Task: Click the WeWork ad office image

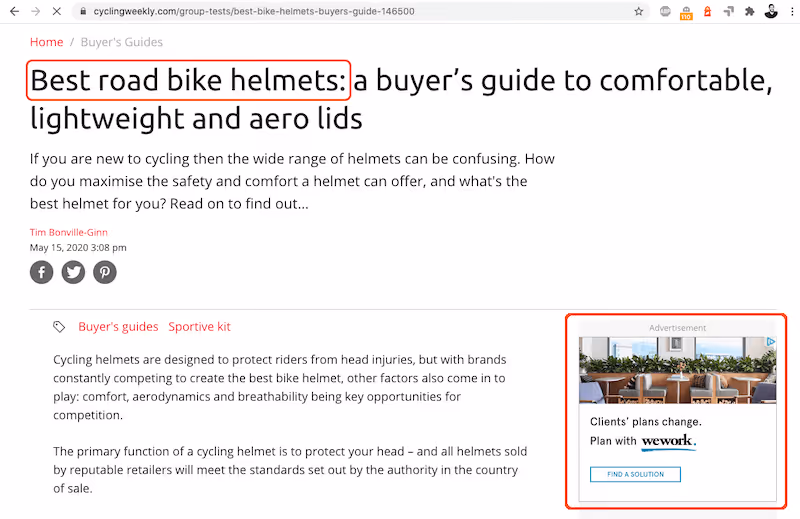Action: point(678,370)
